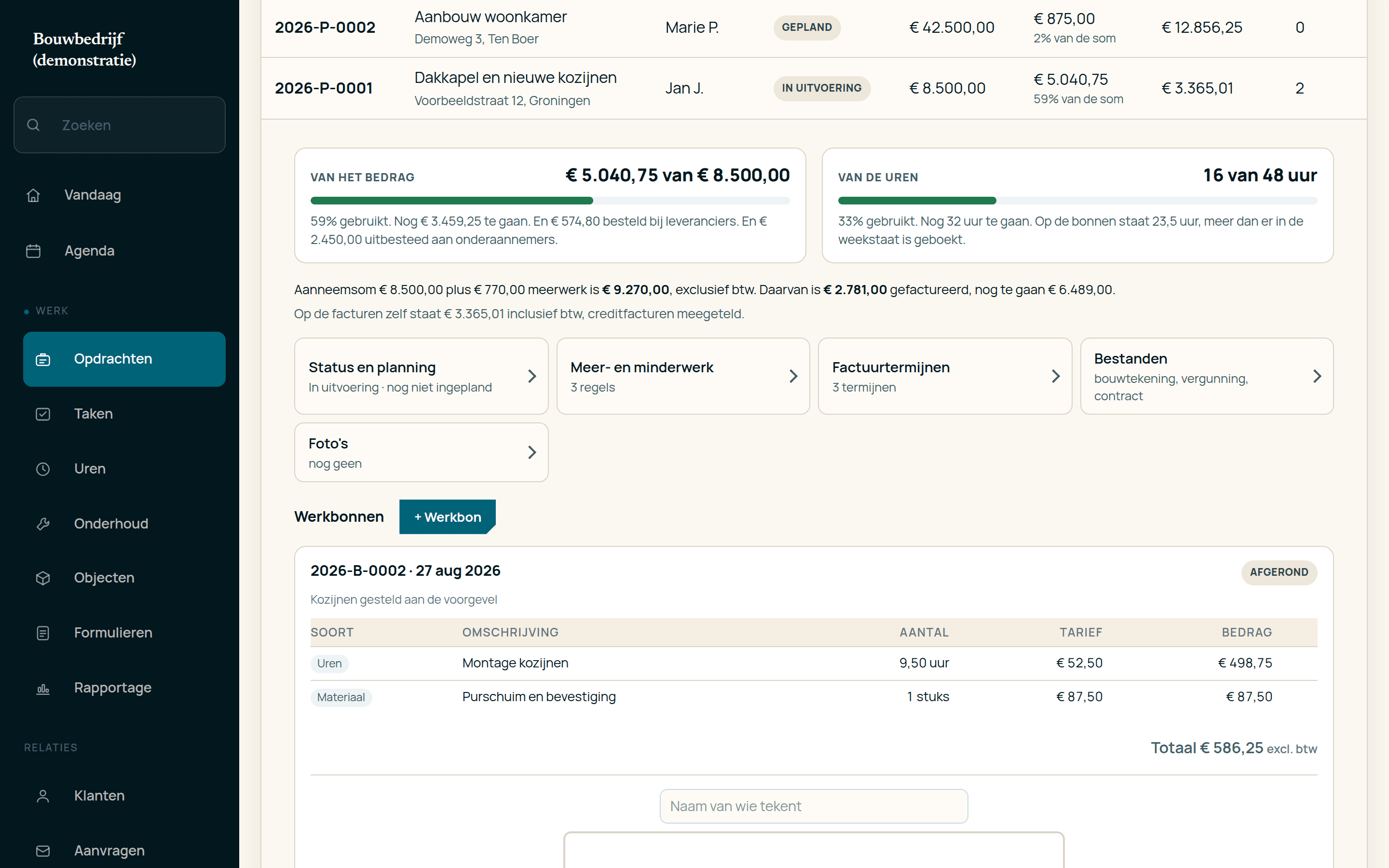
Task: Click the € 498,75 bedrag cell
Action: click(x=1245, y=663)
